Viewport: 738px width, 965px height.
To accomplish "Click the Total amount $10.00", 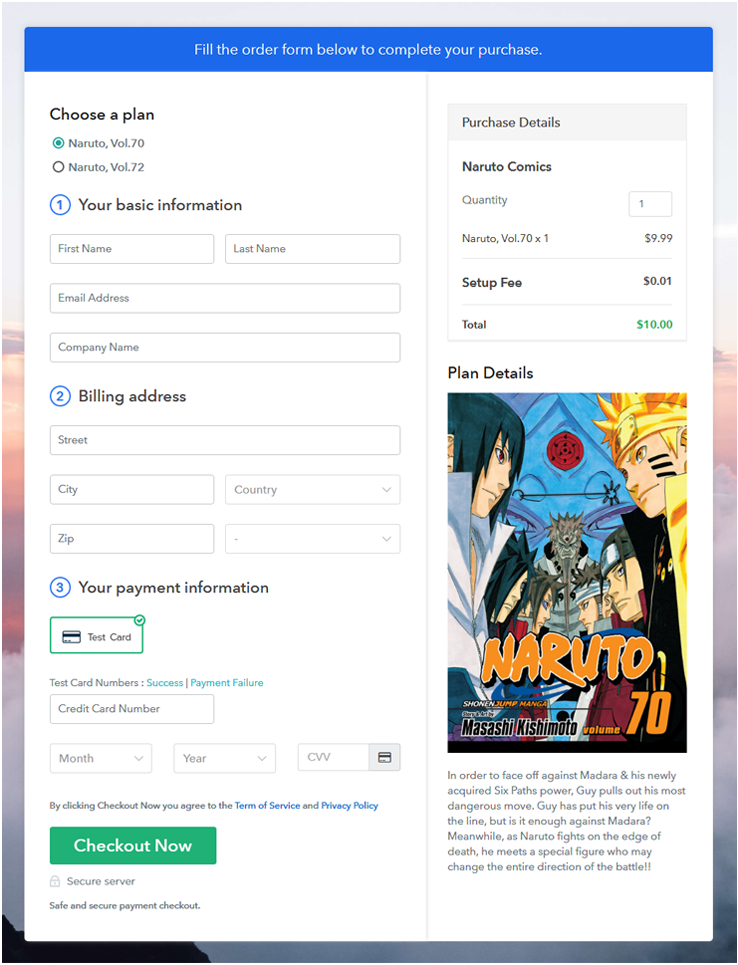I will [x=654, y=324].
